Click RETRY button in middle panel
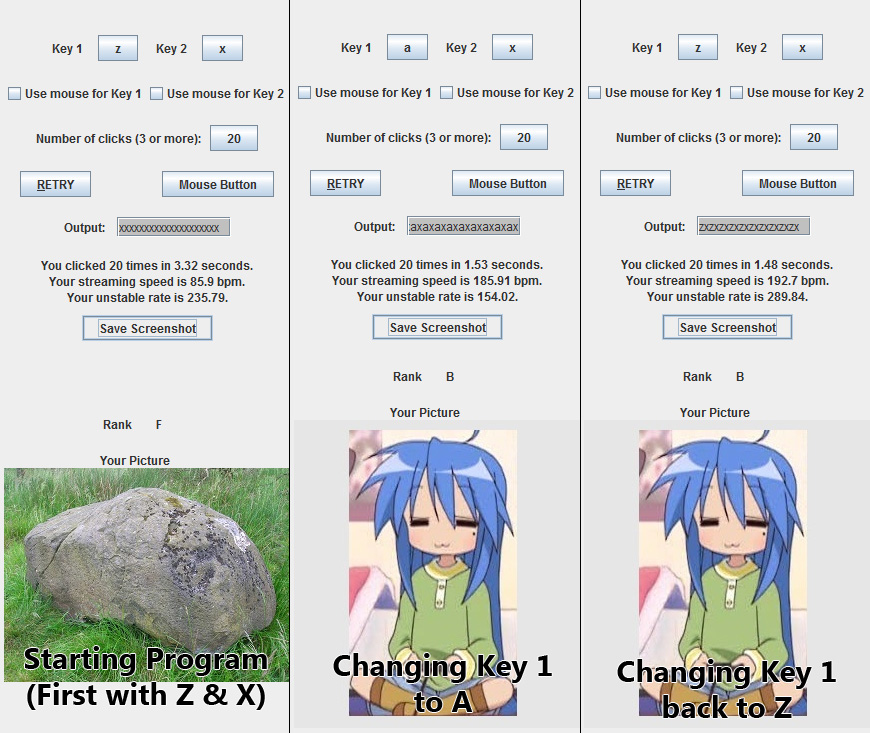Image resolution: width=870 pixels, height=733 pixels. [345, 183]
